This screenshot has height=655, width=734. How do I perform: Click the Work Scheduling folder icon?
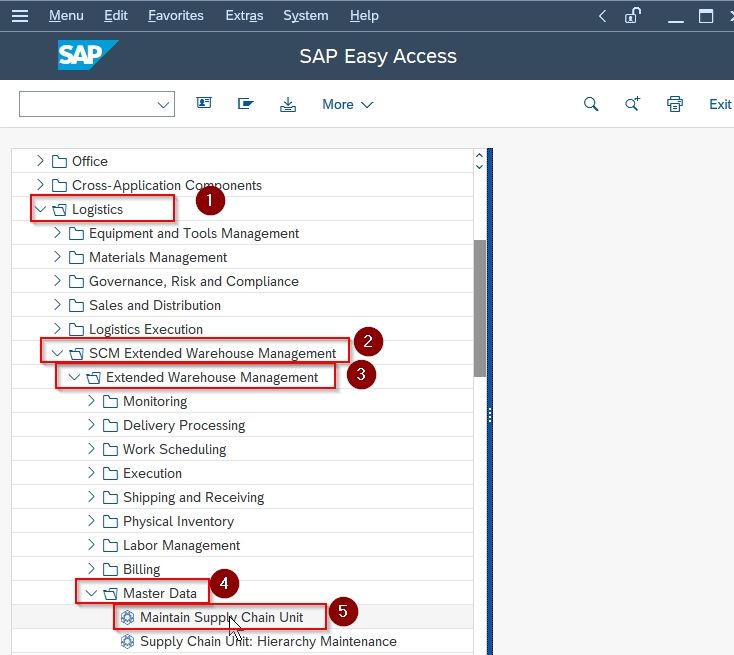click(x=110, y=449)
